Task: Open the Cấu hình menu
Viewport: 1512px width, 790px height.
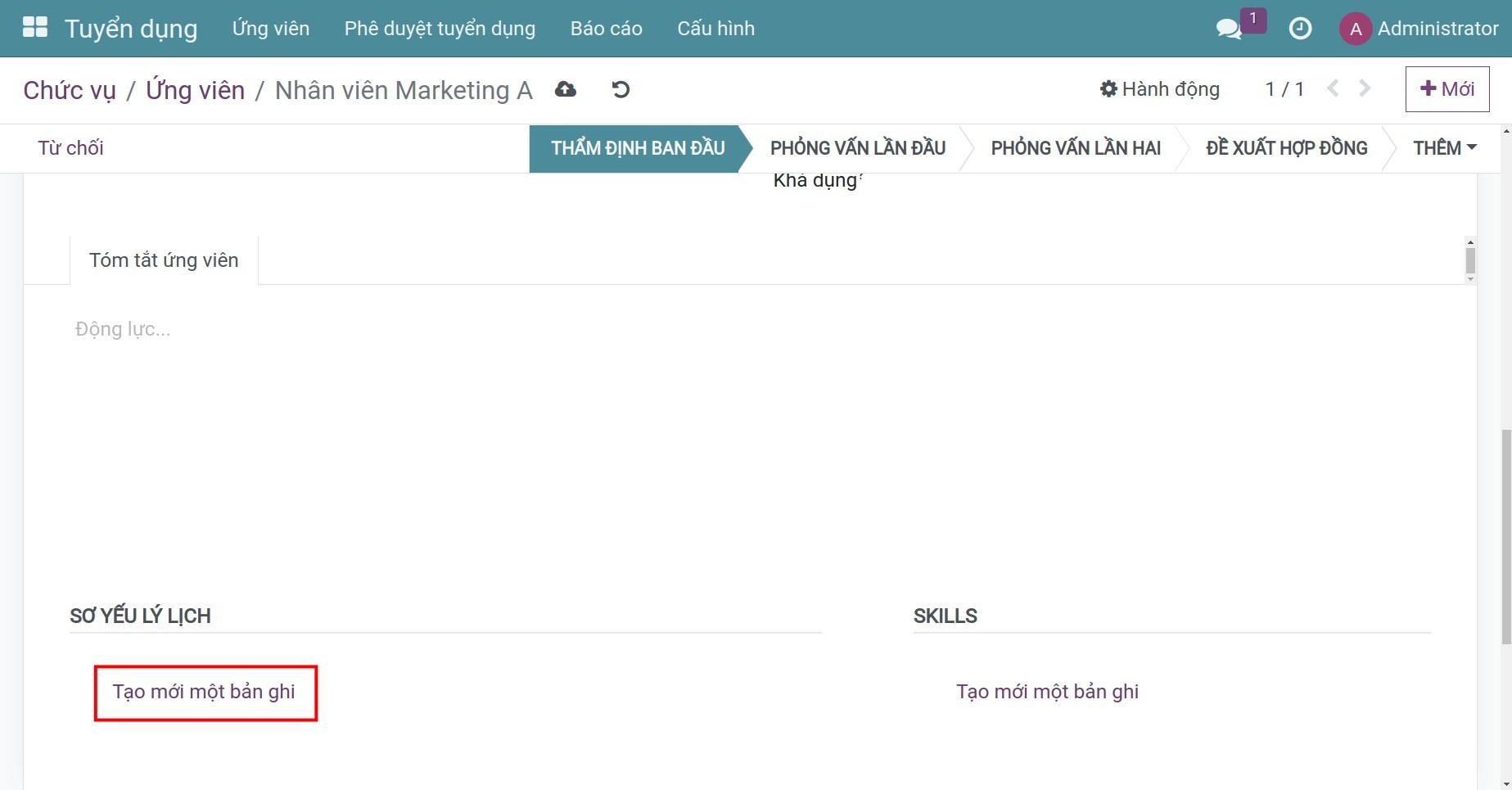Action: click(715, 29)
